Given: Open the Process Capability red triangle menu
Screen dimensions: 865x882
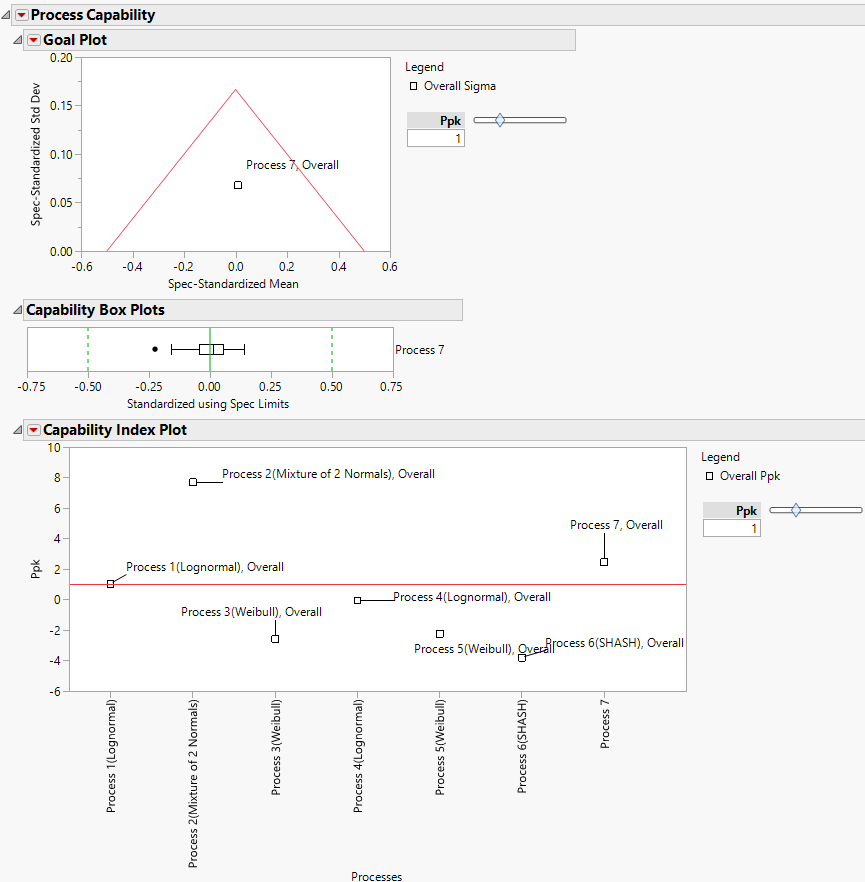Looking at the screenshot, I should pyautogui.click(x=22, y=14).
